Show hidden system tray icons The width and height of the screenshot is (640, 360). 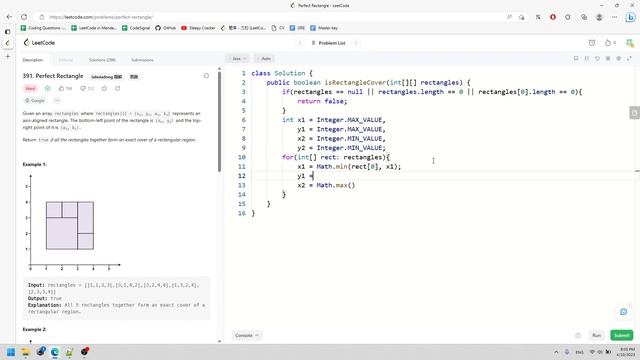[556, 352]
